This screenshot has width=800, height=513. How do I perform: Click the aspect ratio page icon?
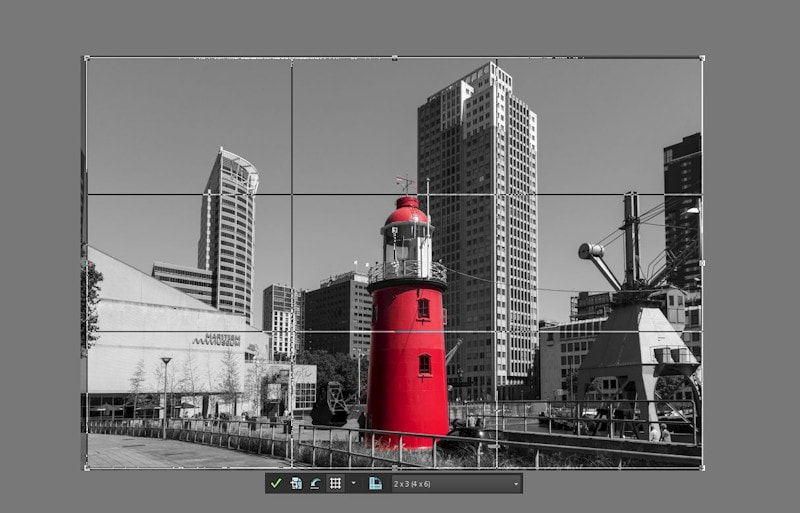point(375,483)
